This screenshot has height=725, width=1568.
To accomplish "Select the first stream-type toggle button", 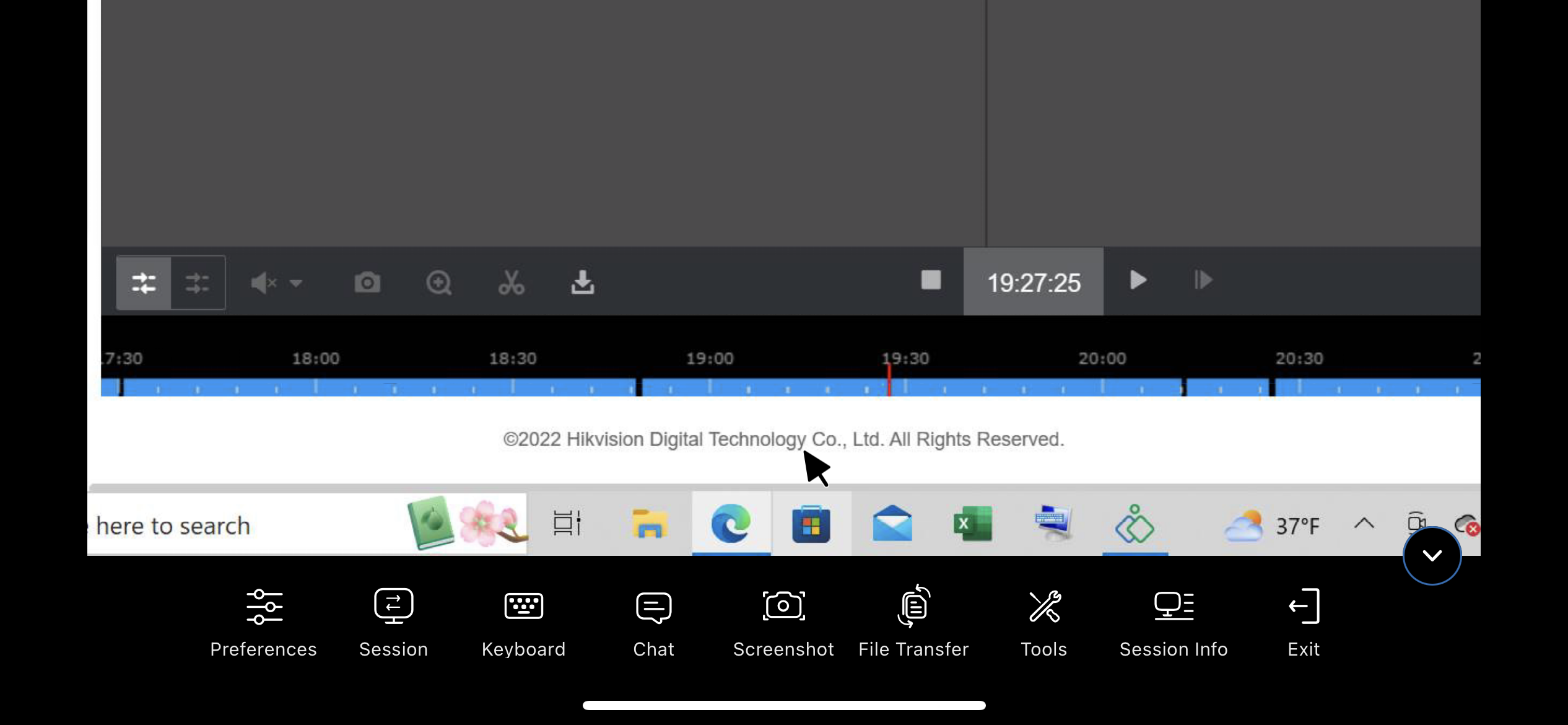I will [144, 283].
